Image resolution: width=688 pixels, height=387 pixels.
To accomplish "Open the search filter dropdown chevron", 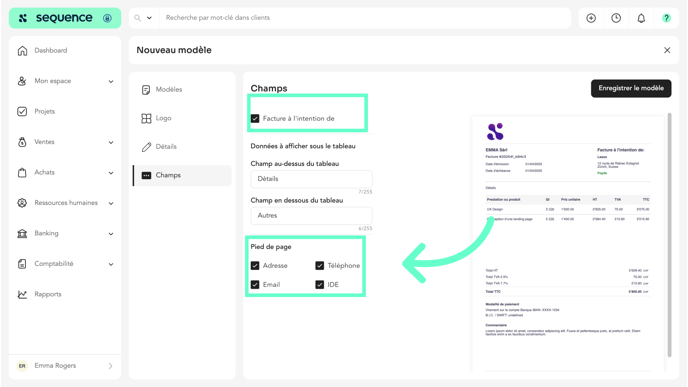I will 149,18.
